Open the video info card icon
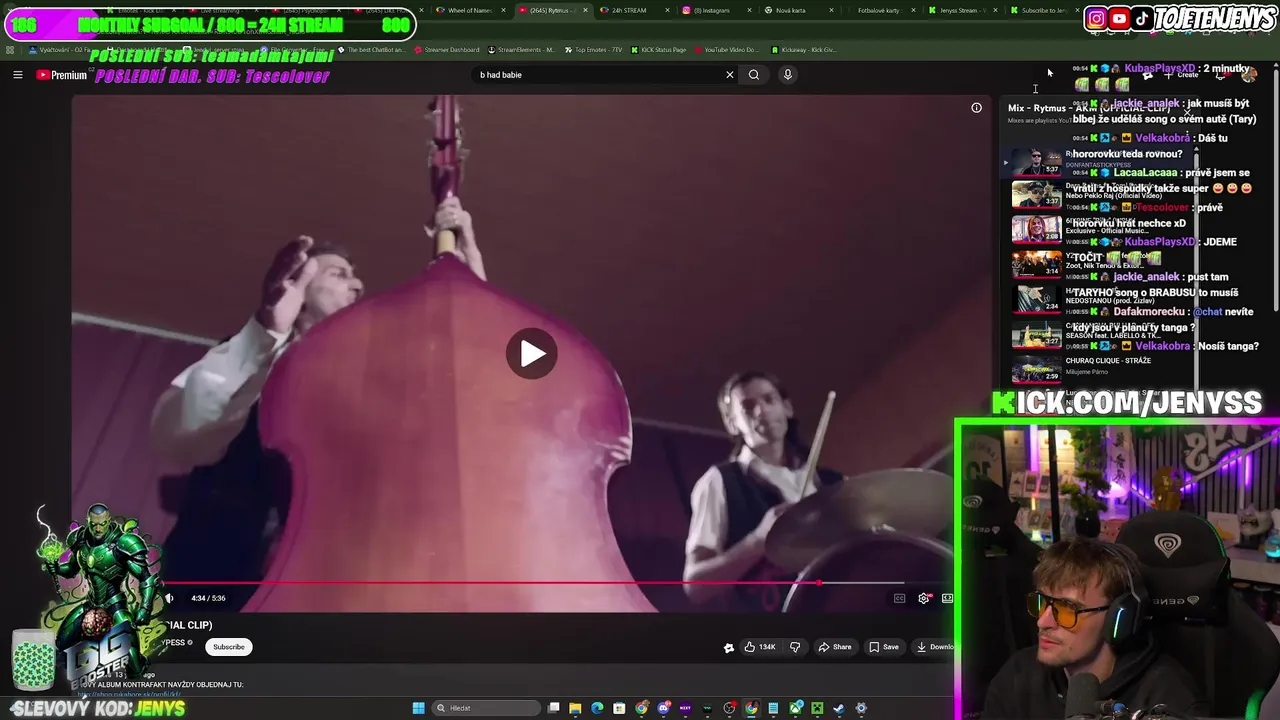Image resolution: width=1280 pixels, height=720 pixels. click(976, 108)
